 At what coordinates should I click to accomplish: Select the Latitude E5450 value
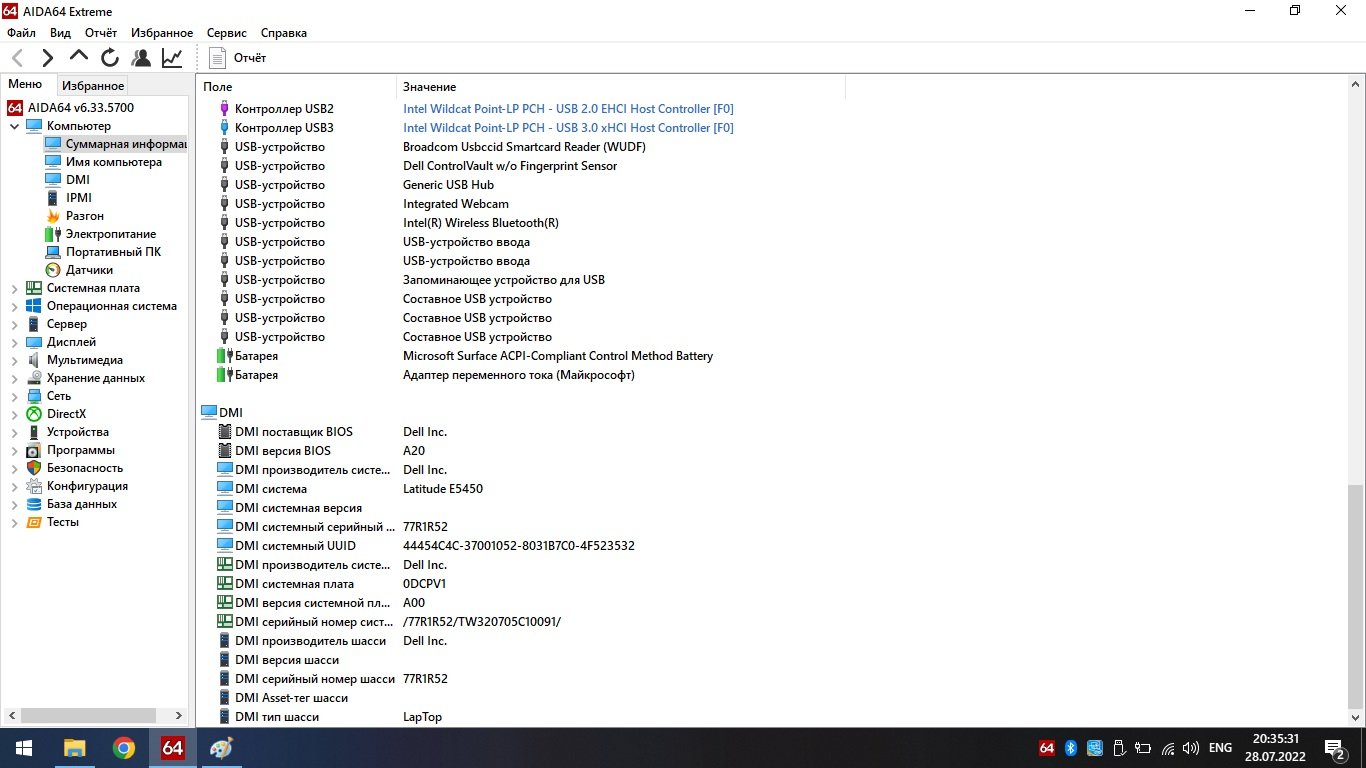coord(443,489)
